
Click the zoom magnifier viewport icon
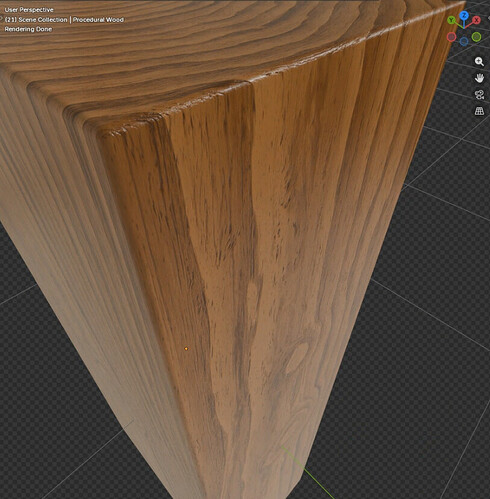tap(479, 61)
